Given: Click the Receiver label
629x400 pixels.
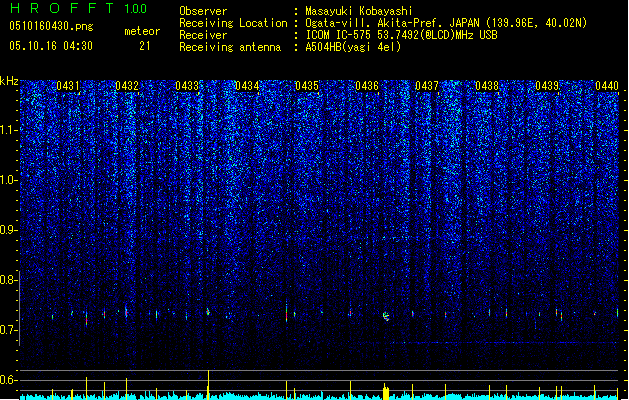Looking at the screenshot, I should [x=203, y=35].
